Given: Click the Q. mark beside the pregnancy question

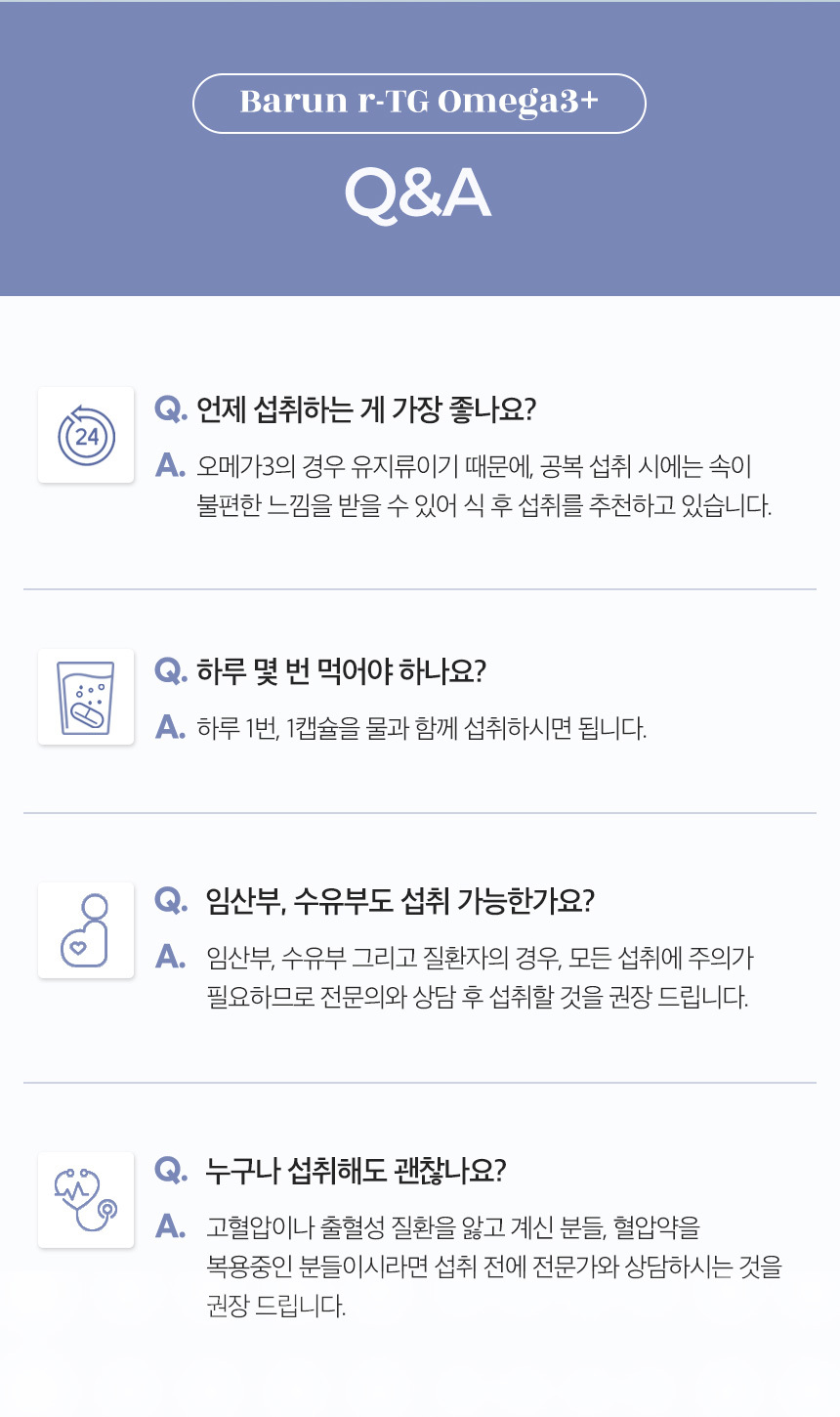Looking at the screenshot, I should point(171,900).
